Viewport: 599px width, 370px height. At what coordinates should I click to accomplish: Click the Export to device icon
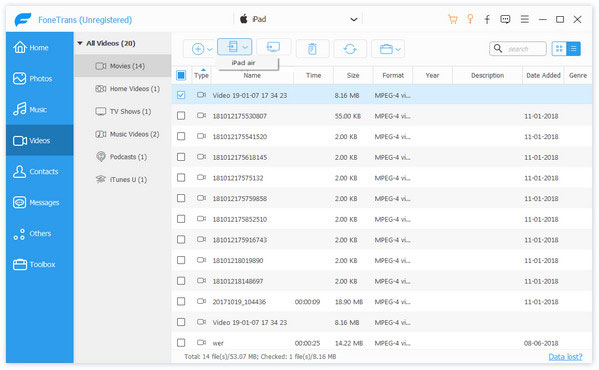[x=232, y=47]
